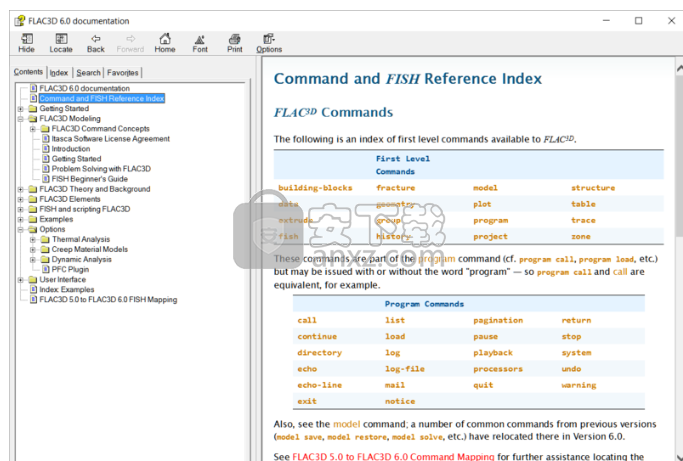
Task: Open FLAC3D 5.0 to 6.0 FISH Mapping
Action: point(108,299)
